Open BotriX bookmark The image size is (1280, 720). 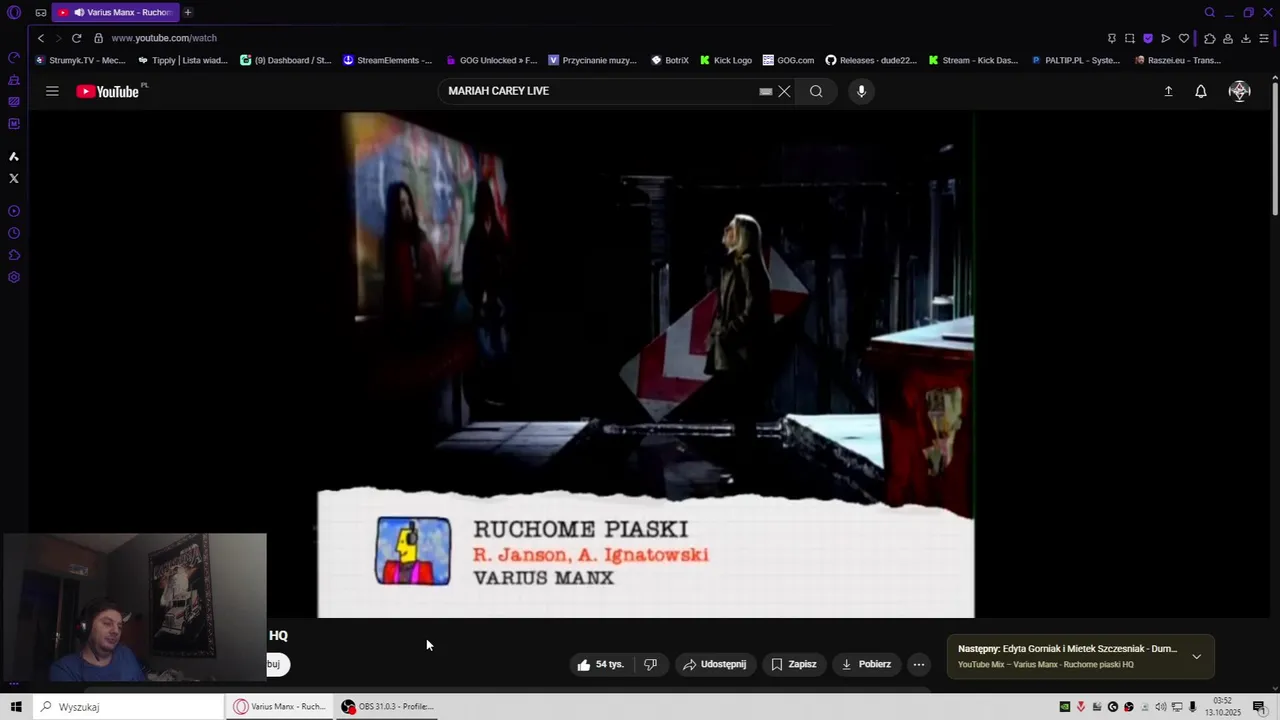click(x=670, y=60)
